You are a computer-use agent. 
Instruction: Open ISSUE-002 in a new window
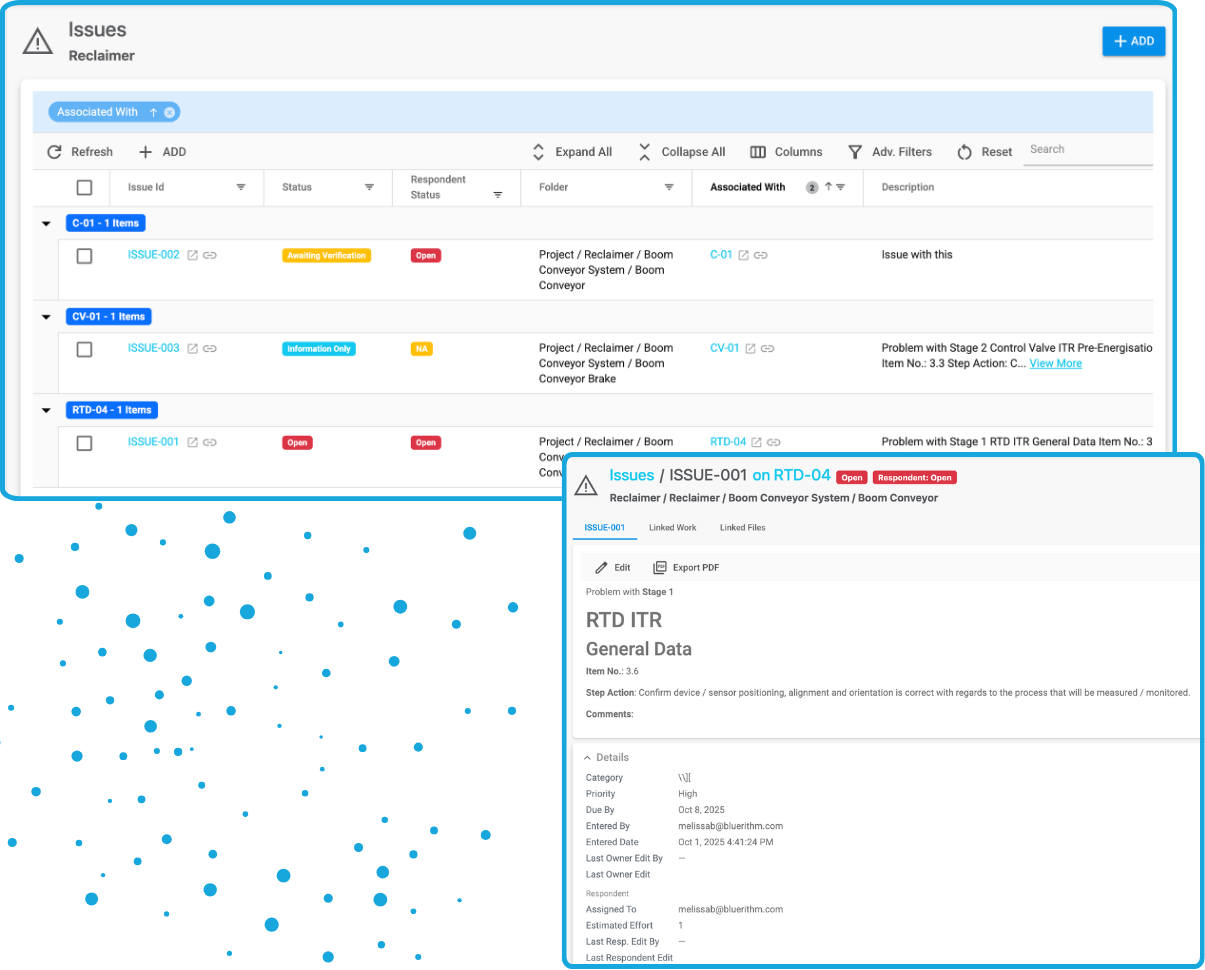tap(193, 255)
